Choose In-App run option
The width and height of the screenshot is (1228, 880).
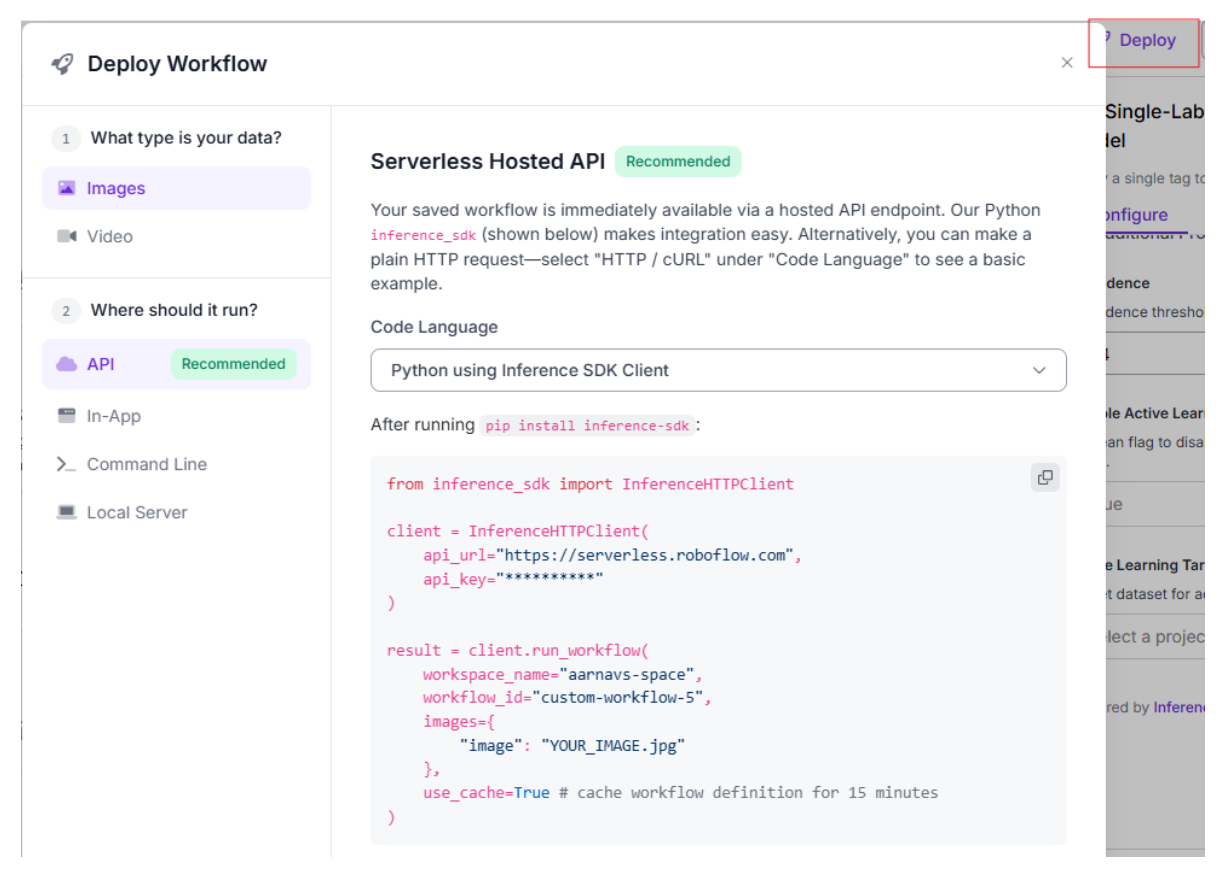point(176,416)
